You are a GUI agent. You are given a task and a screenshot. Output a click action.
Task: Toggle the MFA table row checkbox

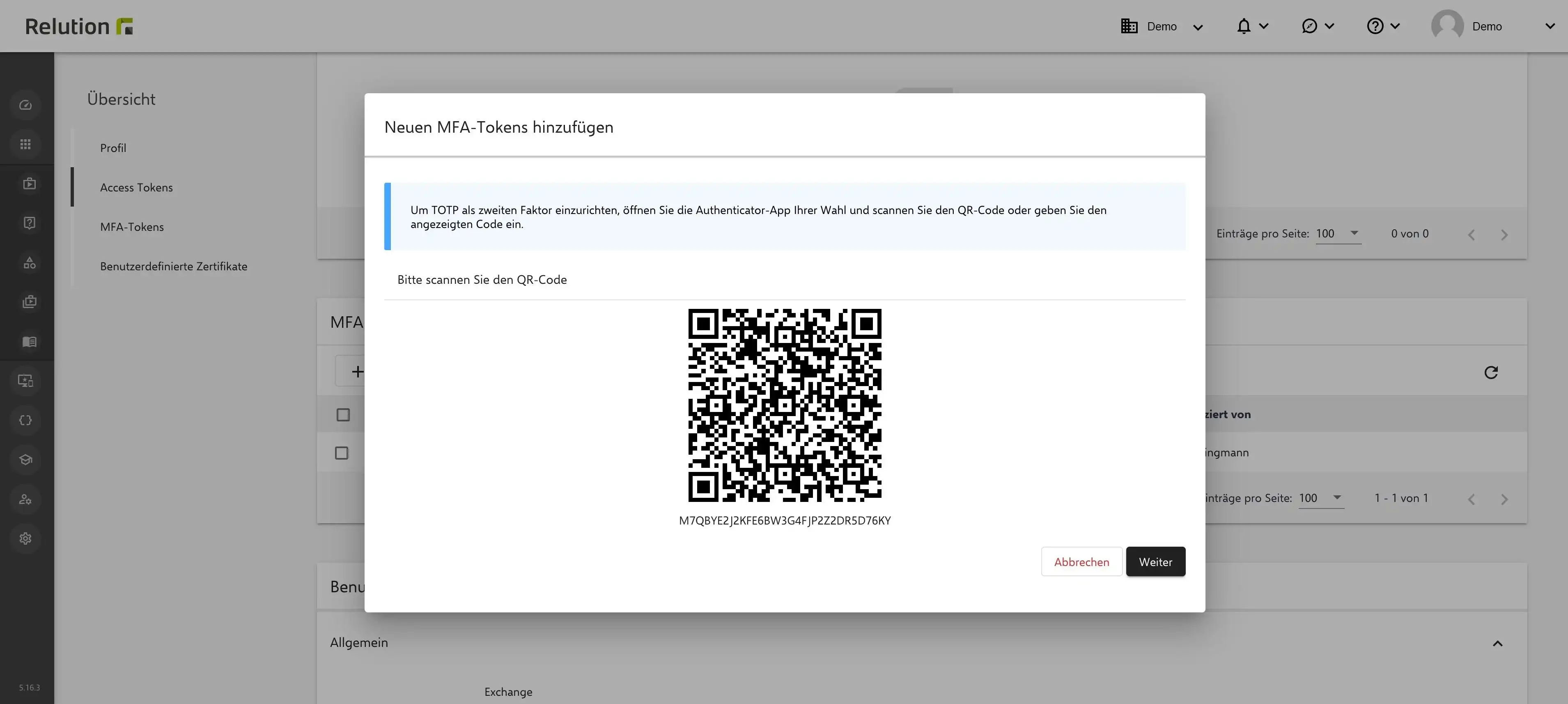pos(342,453)
